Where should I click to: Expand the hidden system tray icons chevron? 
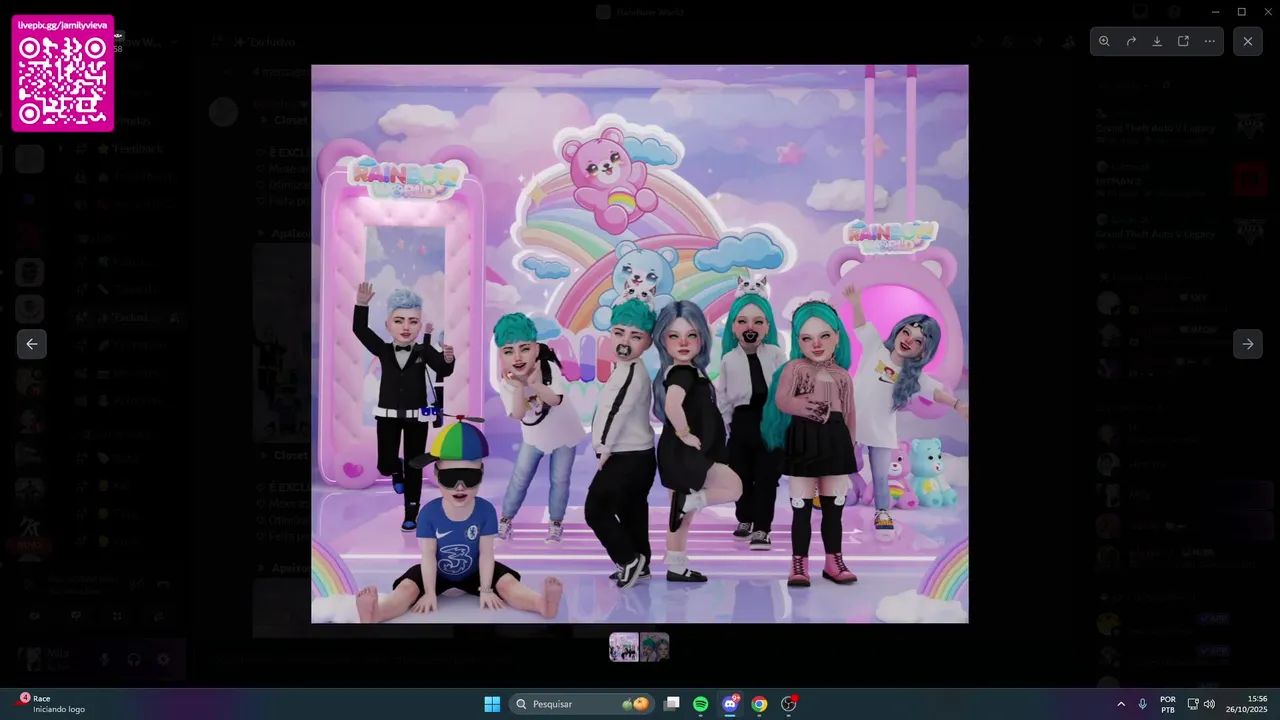point(1121,704)
